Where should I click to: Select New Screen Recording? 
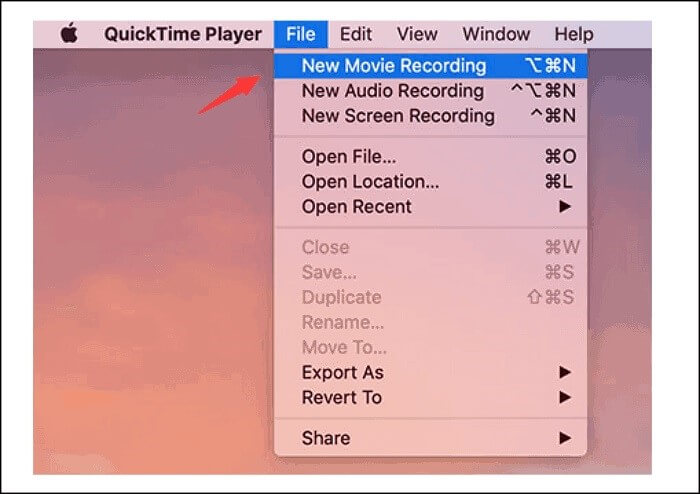click(430, 116)
